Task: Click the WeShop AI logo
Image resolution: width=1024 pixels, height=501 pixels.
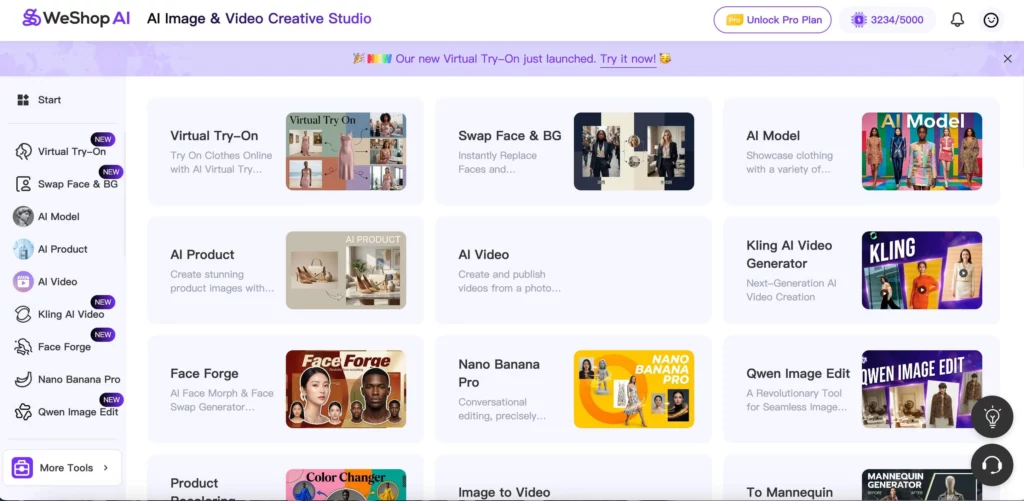Action: [76, 19]
